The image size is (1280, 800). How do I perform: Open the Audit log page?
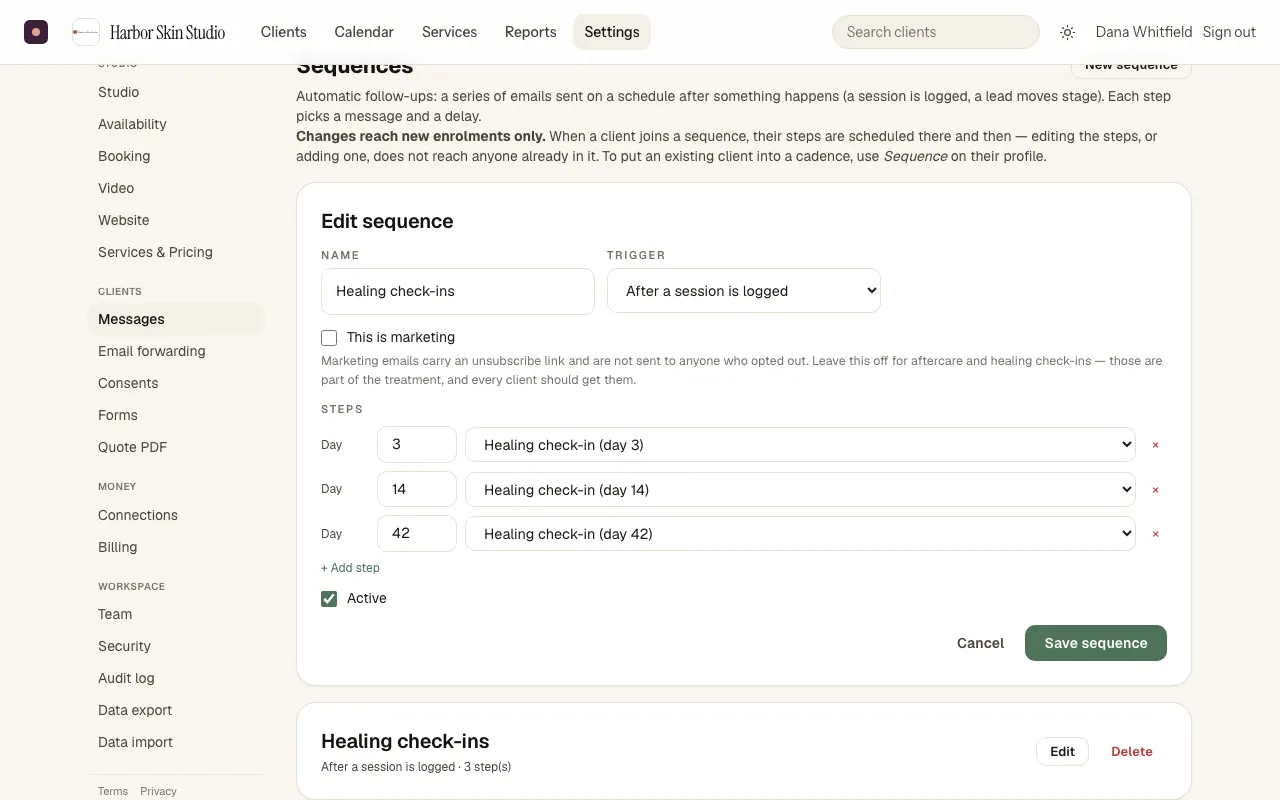tap(176, 678)
